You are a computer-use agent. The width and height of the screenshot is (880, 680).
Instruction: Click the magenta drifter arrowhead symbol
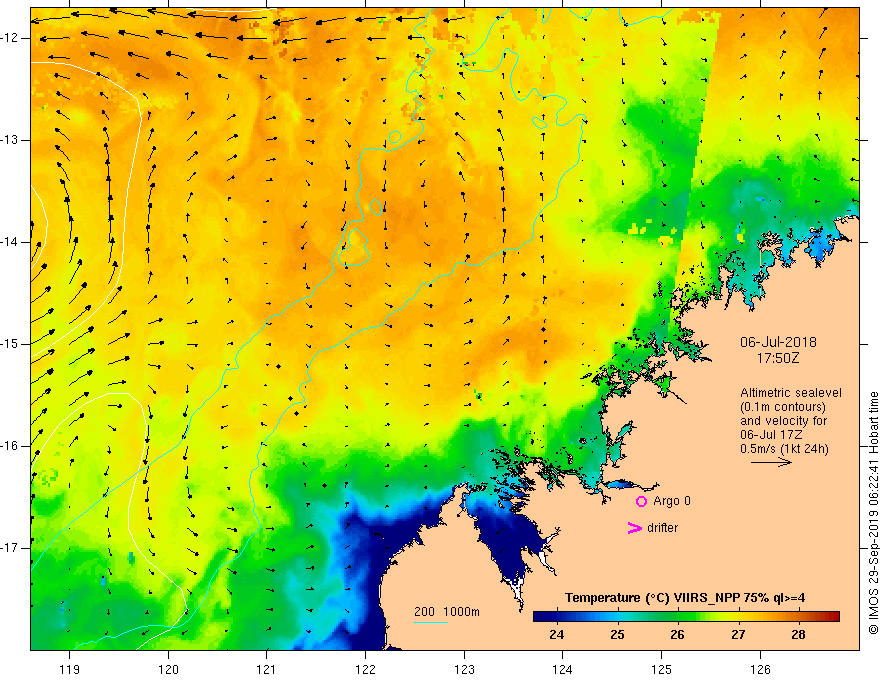pos(634,528)
